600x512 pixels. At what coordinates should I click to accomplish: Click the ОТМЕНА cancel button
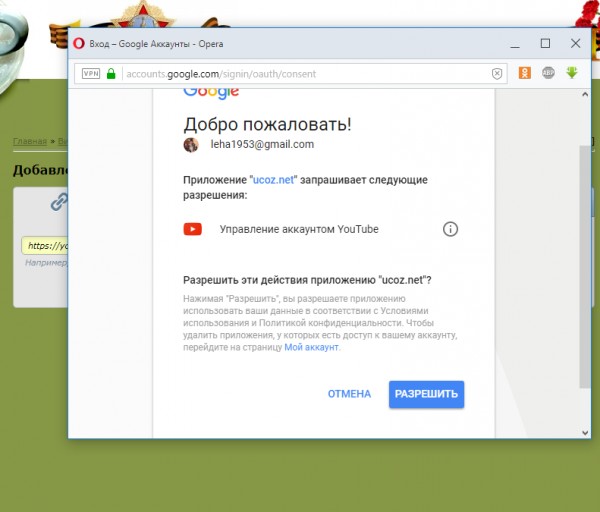[349, 394]
